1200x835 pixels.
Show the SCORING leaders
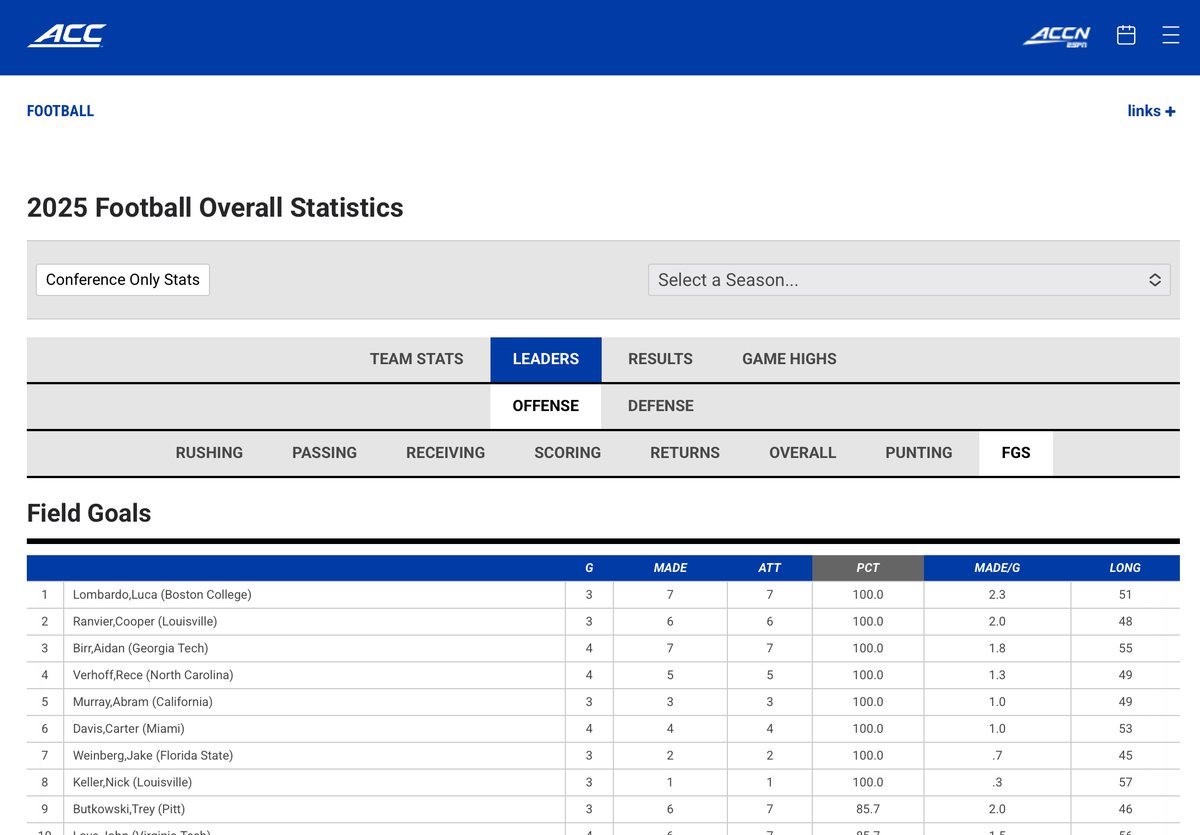tap(567, 453)
